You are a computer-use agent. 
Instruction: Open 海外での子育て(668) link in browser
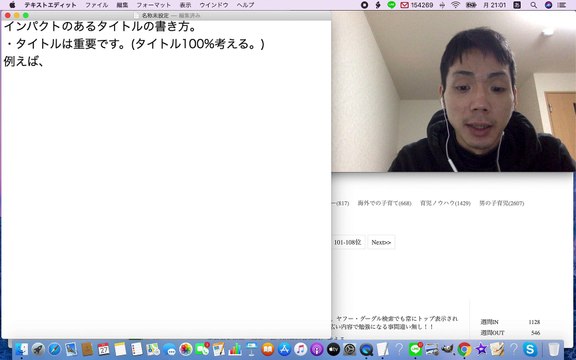[x=385, y=203]
